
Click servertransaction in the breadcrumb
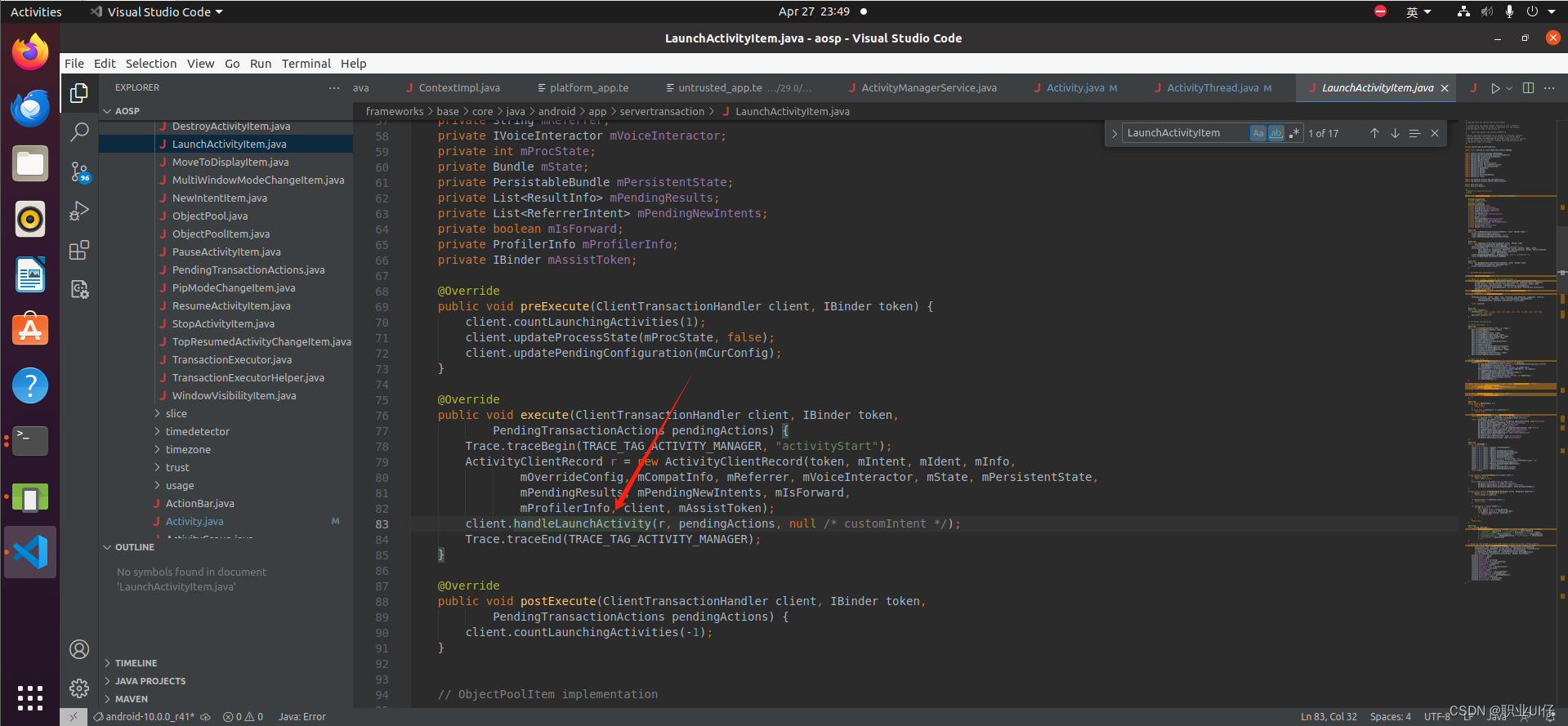pyautogui.click(x=662, y=112)
